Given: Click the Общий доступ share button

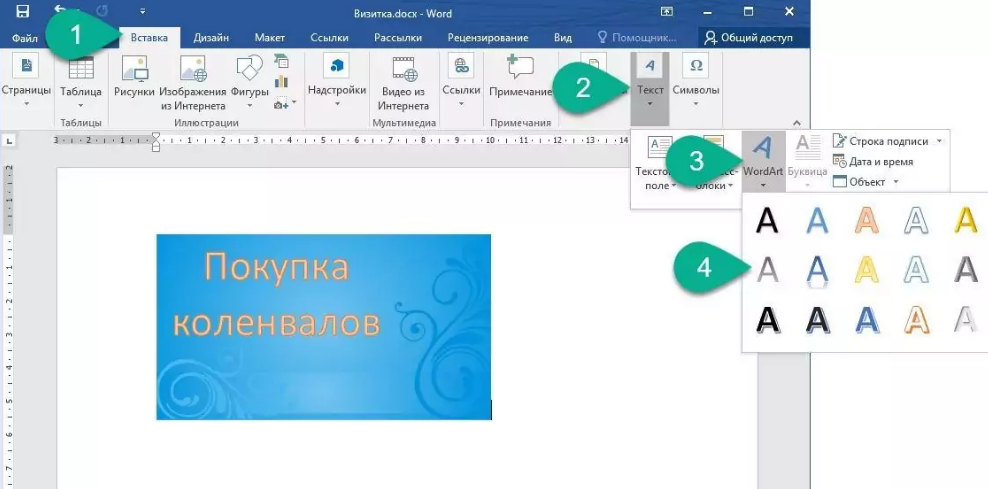Looking at the screenshot, I should click(x=748, y=38).
